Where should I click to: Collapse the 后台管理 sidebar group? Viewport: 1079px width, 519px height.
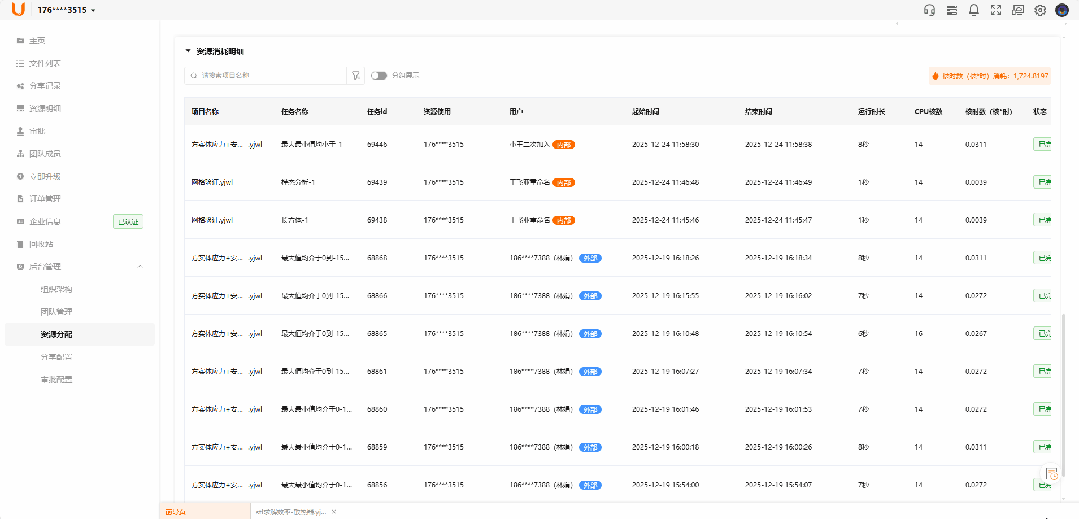139,266
